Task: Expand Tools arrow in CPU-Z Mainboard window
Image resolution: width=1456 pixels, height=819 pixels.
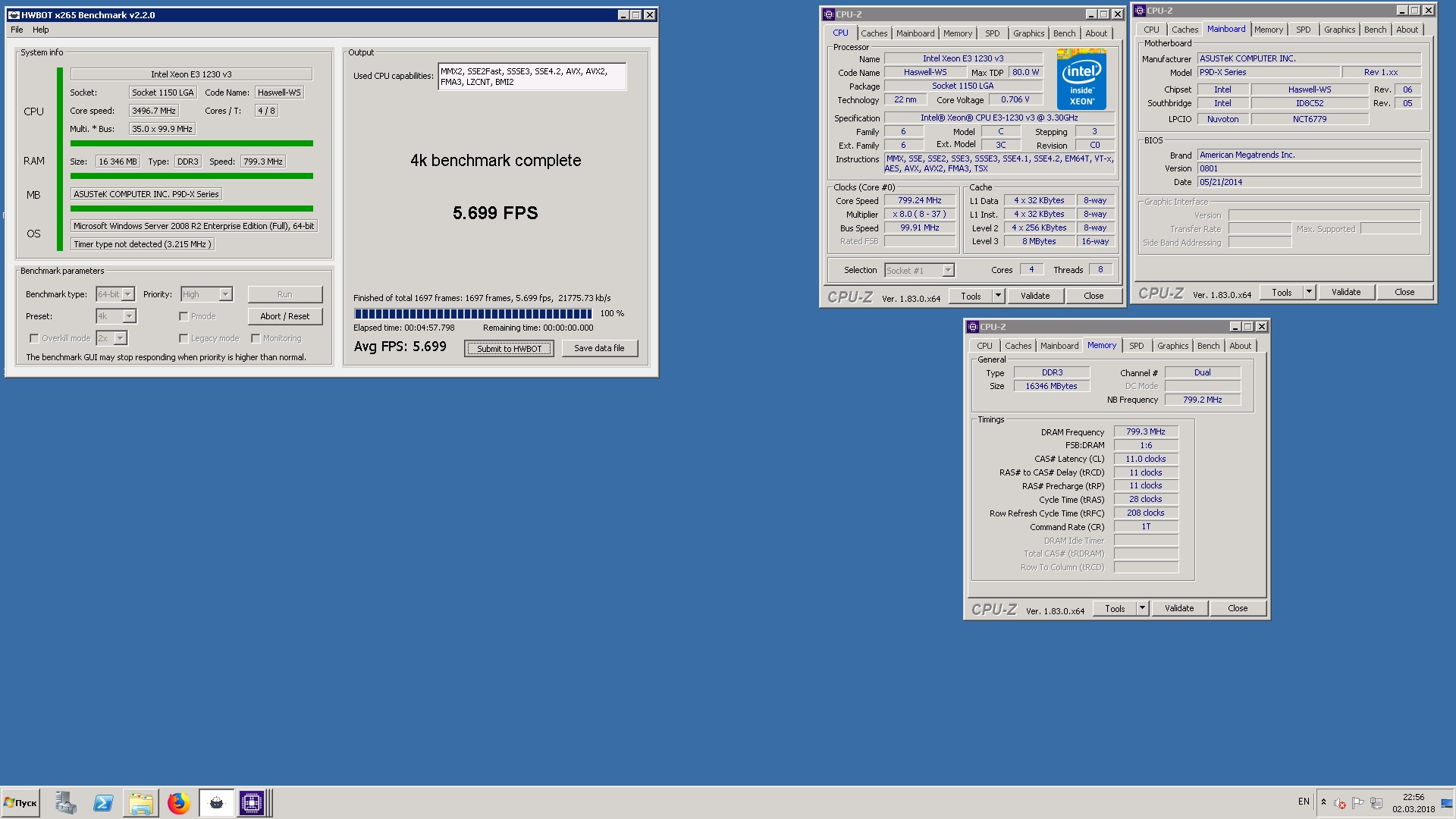Action: (x=1310, y=292)
